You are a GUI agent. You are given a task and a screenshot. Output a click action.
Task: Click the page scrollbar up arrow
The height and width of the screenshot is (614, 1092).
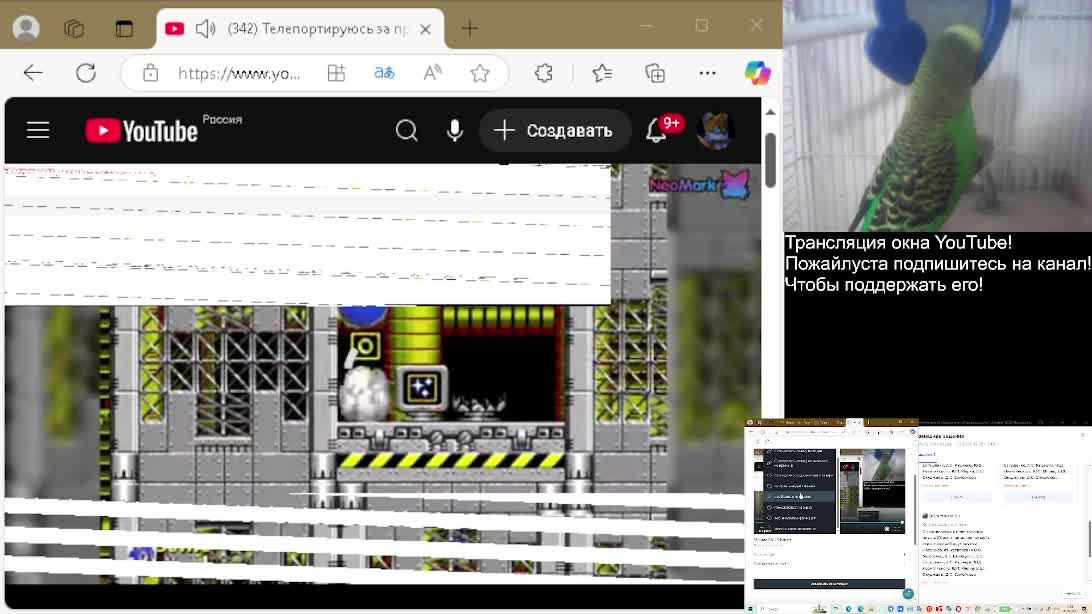(x=770, y=112)
